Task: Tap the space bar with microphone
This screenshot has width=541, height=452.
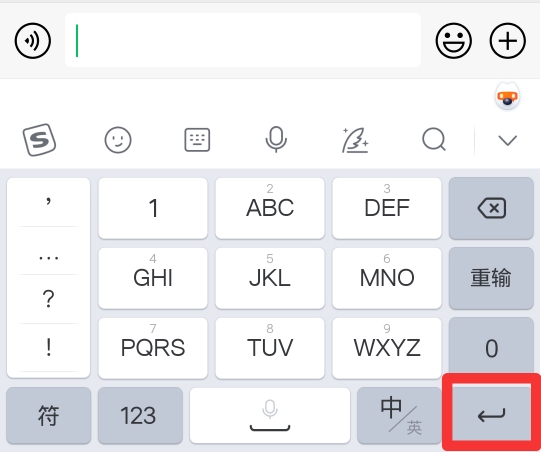Action: tap(270, 415)
